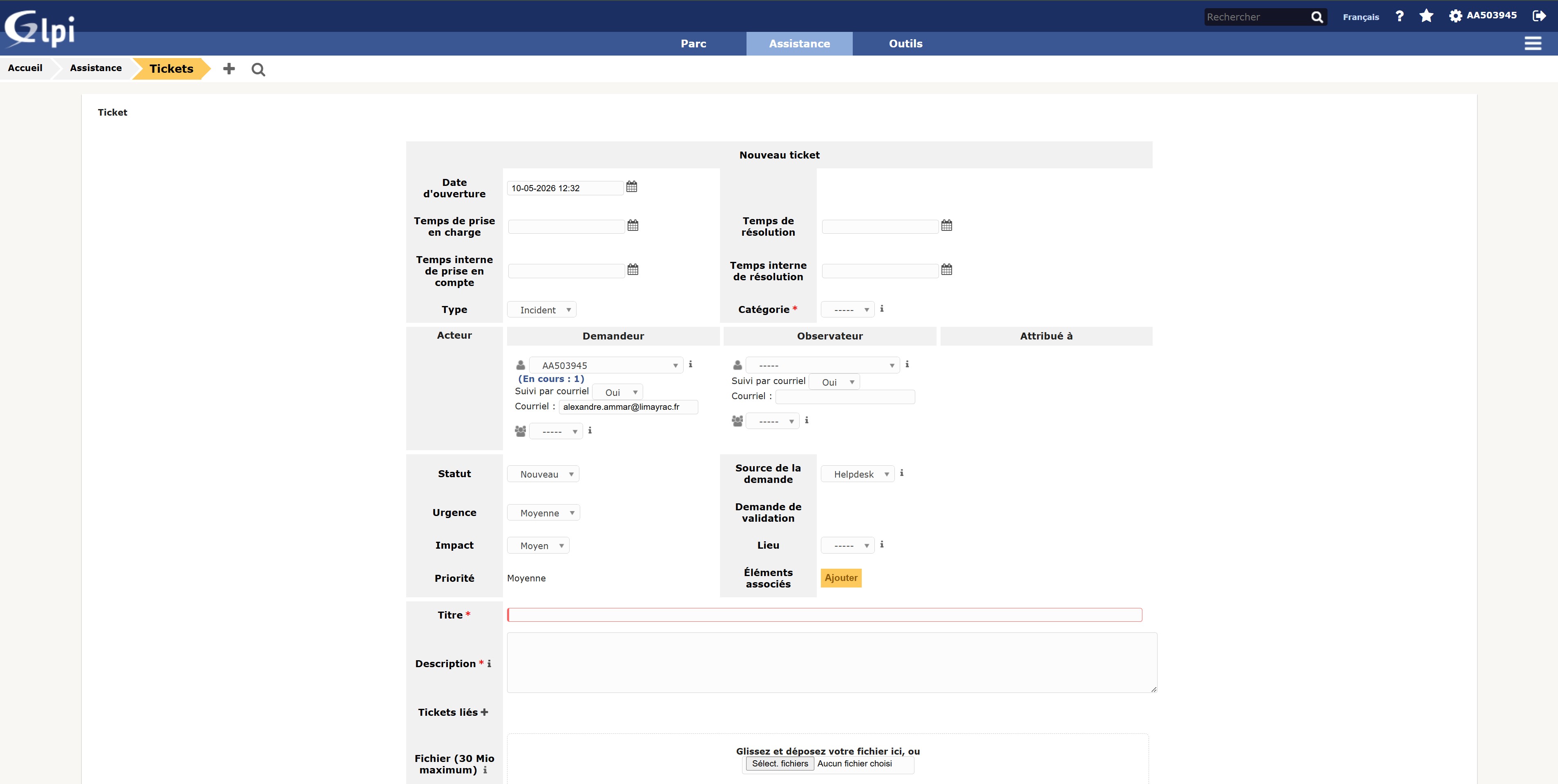Click info icon next to Catégorie

pyautogui.click(x=882, y=308)
